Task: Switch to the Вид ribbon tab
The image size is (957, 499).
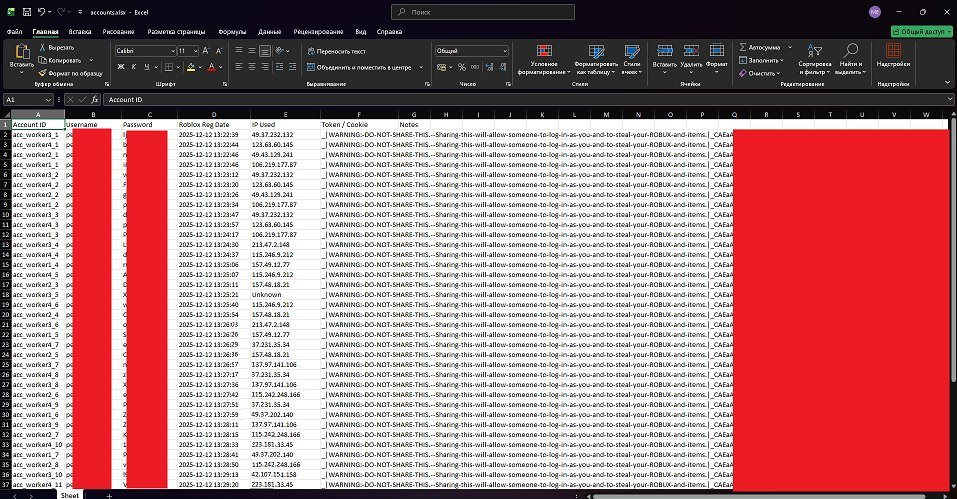Action: click(x=361, y=32)
